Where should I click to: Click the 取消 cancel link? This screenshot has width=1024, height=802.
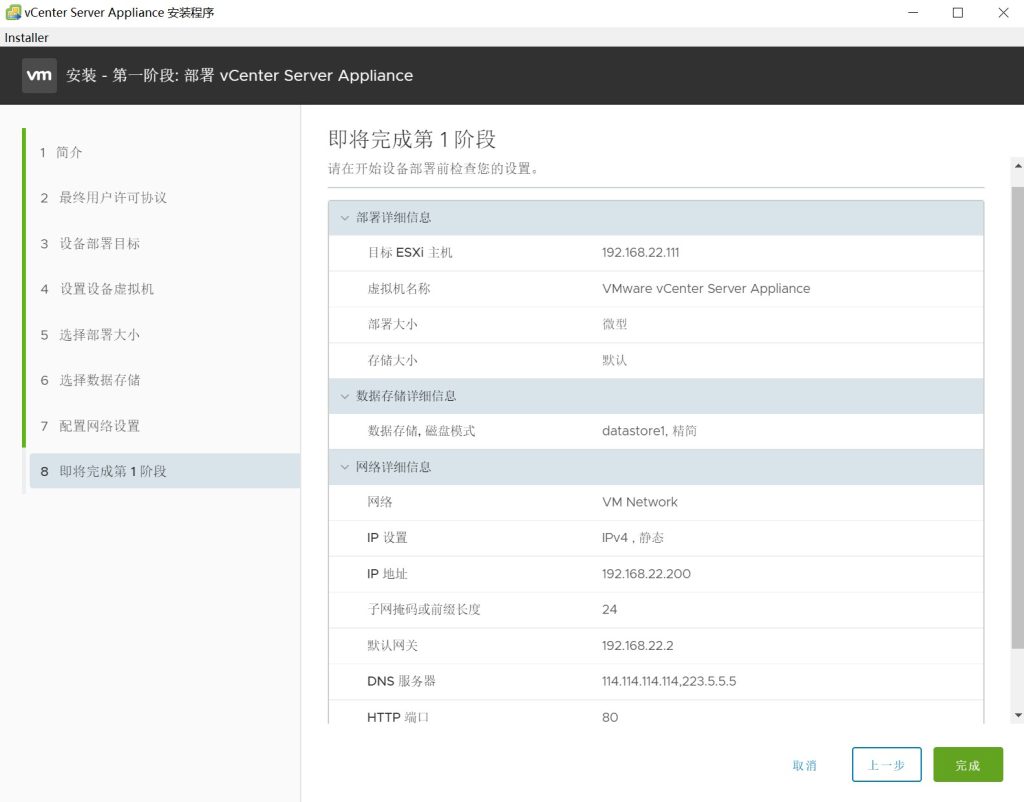click(x=804, y=765)
